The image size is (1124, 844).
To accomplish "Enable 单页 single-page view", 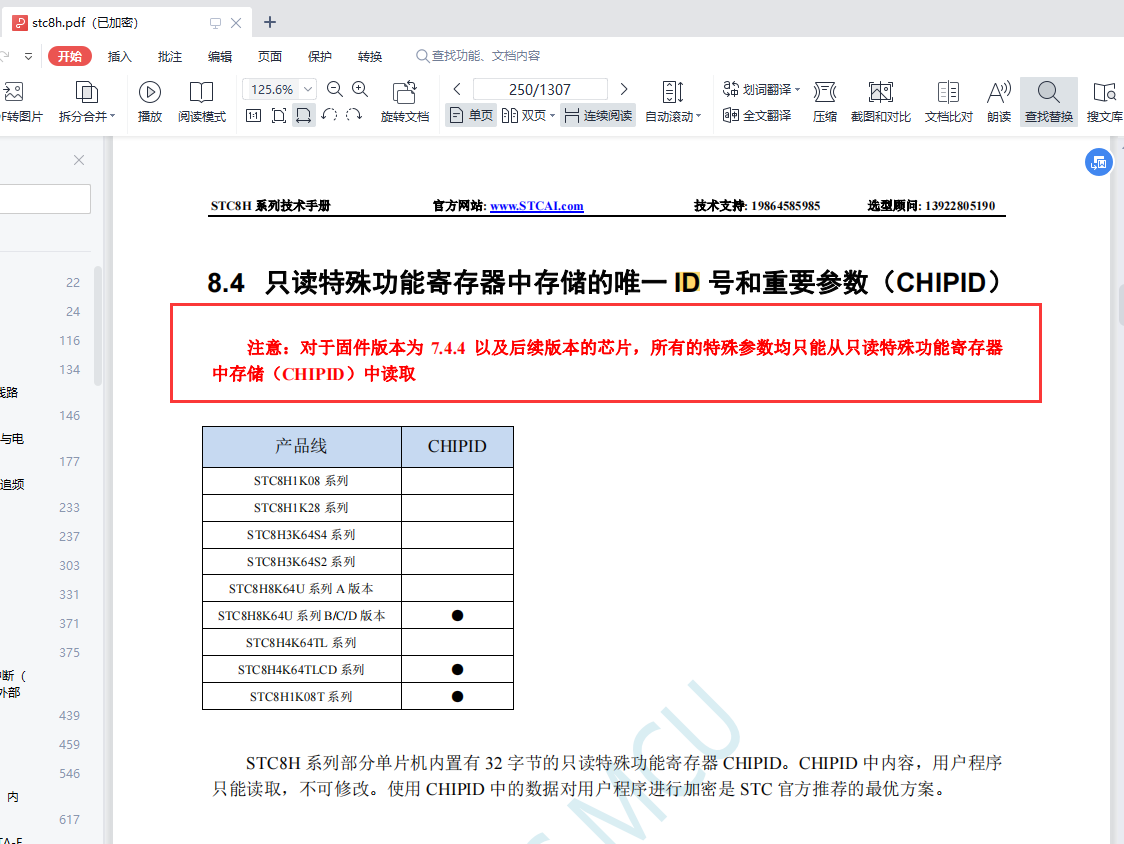I will [x=470, y=115].
